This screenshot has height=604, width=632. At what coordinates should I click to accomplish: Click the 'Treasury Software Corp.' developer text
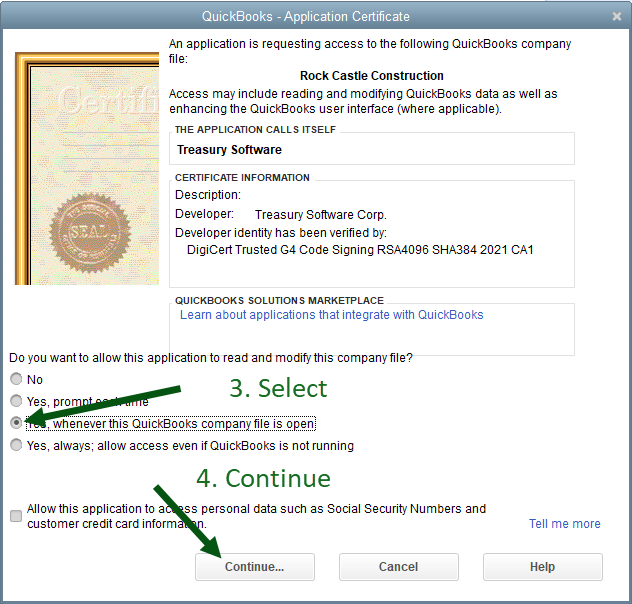pos(321,215)
